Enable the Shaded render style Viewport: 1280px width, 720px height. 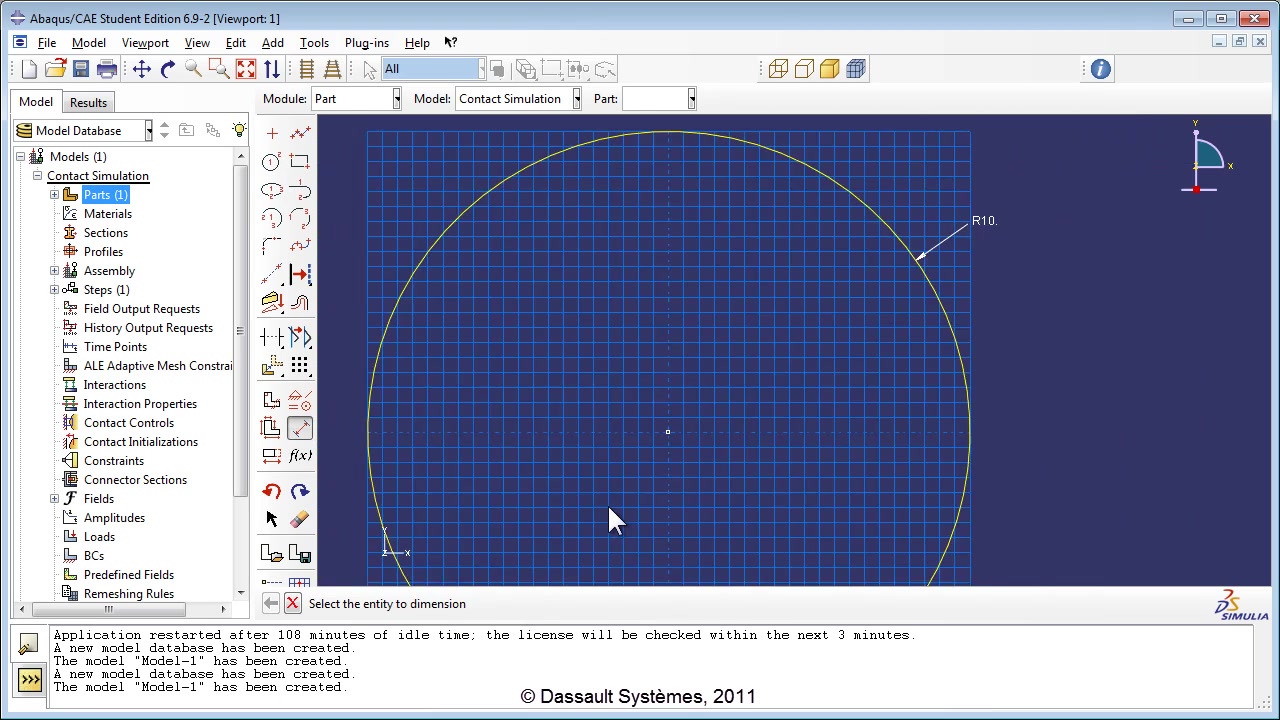tap(829, 69)
